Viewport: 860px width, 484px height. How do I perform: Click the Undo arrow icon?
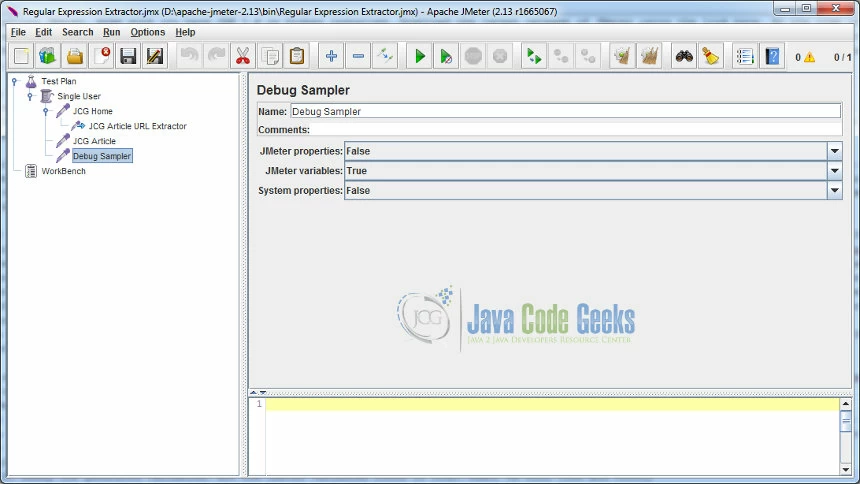click(189, 56)
